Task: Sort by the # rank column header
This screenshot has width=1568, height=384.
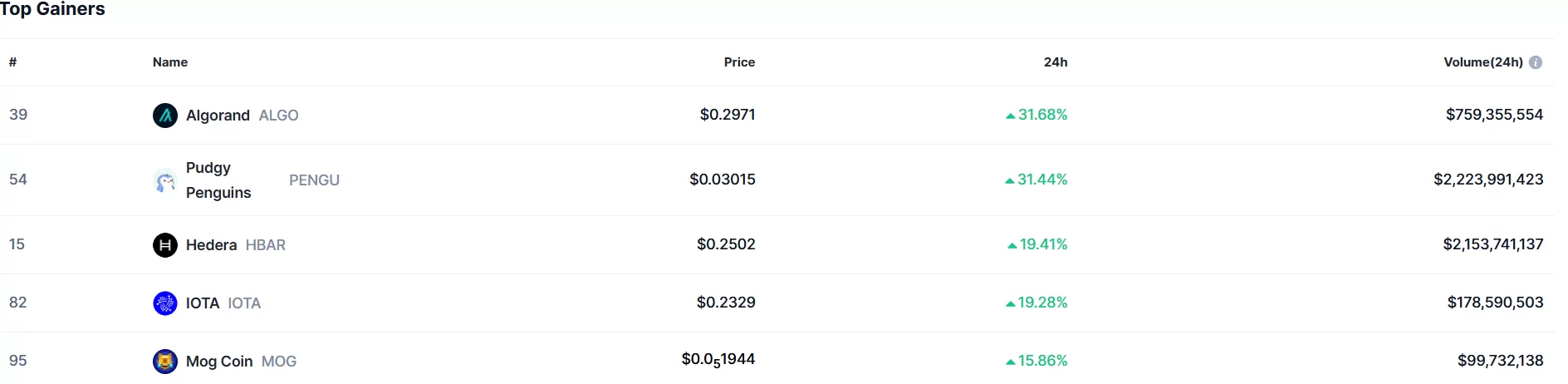Action: [x=12, y=62]
